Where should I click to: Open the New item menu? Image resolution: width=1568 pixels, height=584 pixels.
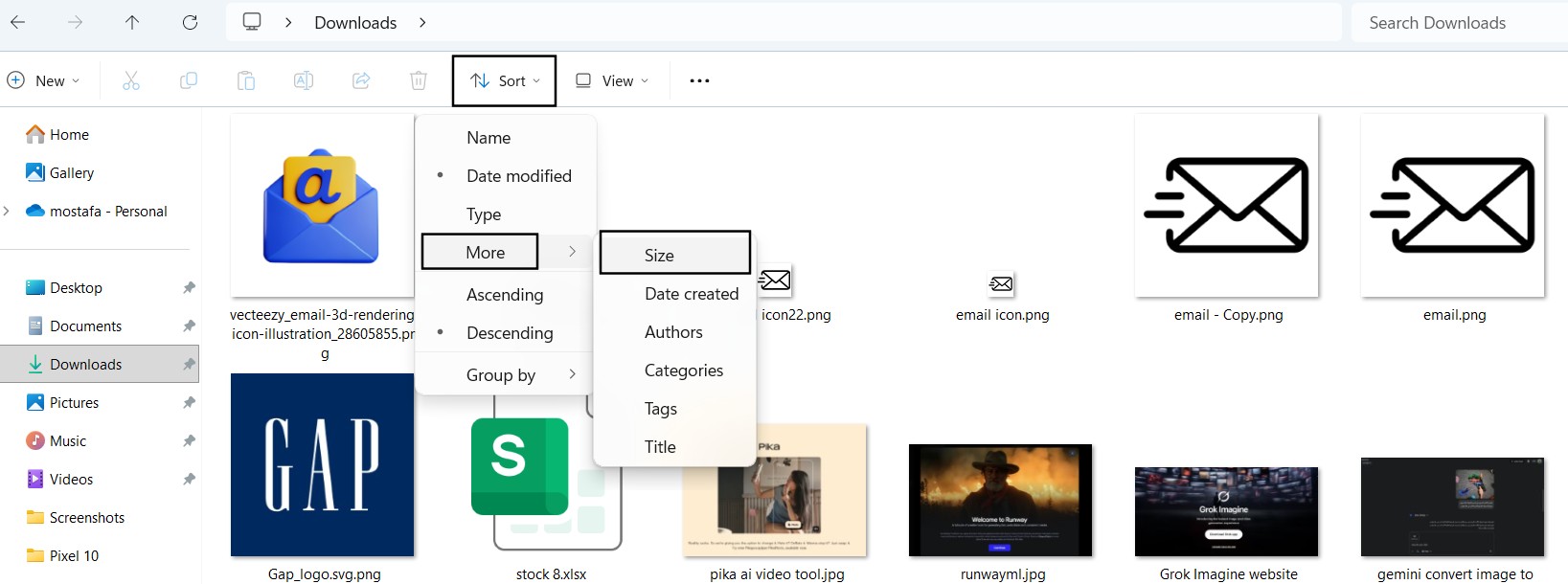tap(44, 80)
